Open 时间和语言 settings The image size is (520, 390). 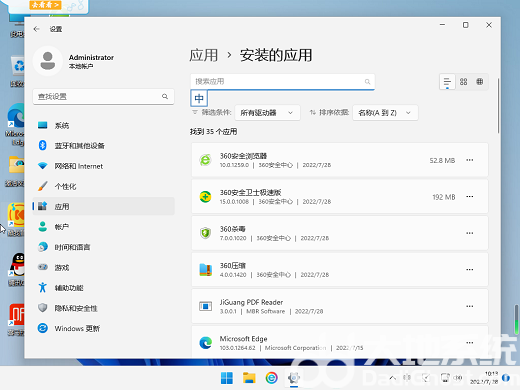coord(104,247)
